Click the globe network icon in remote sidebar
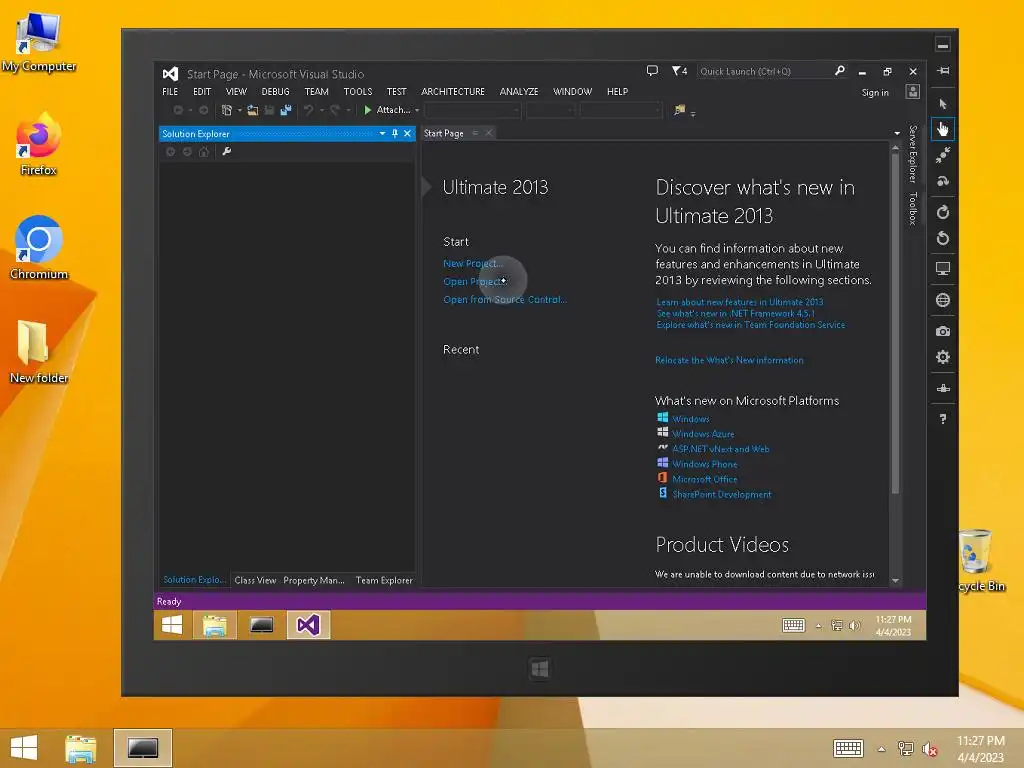 pos(942,300)
